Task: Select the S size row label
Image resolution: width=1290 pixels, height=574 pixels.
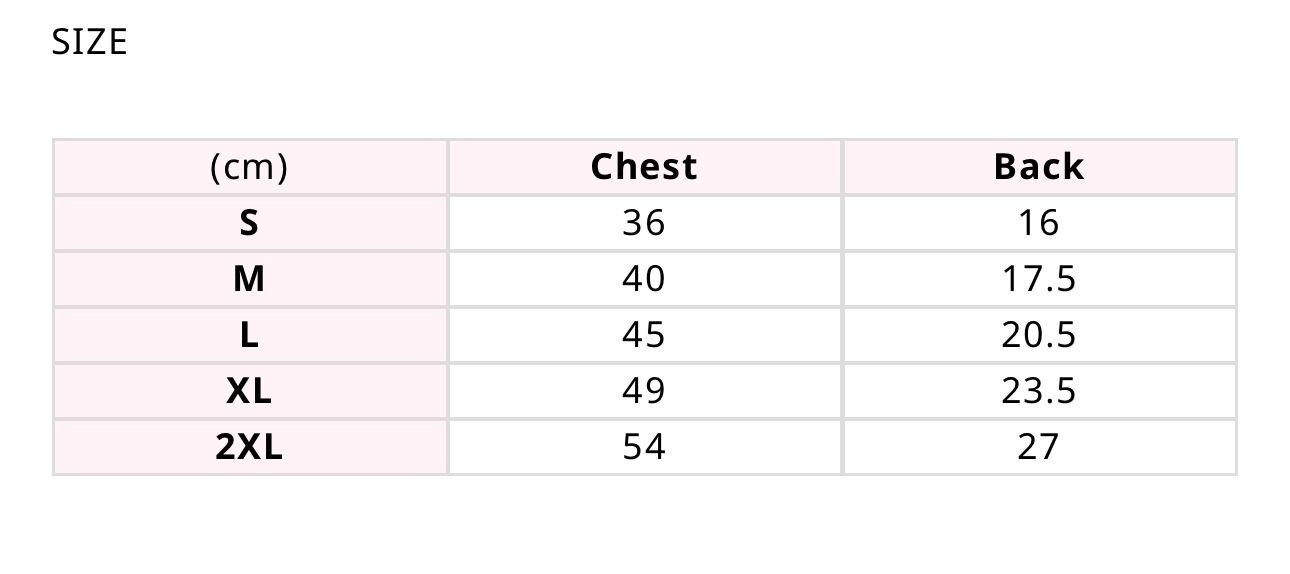Action: click(x=249, y=223)
